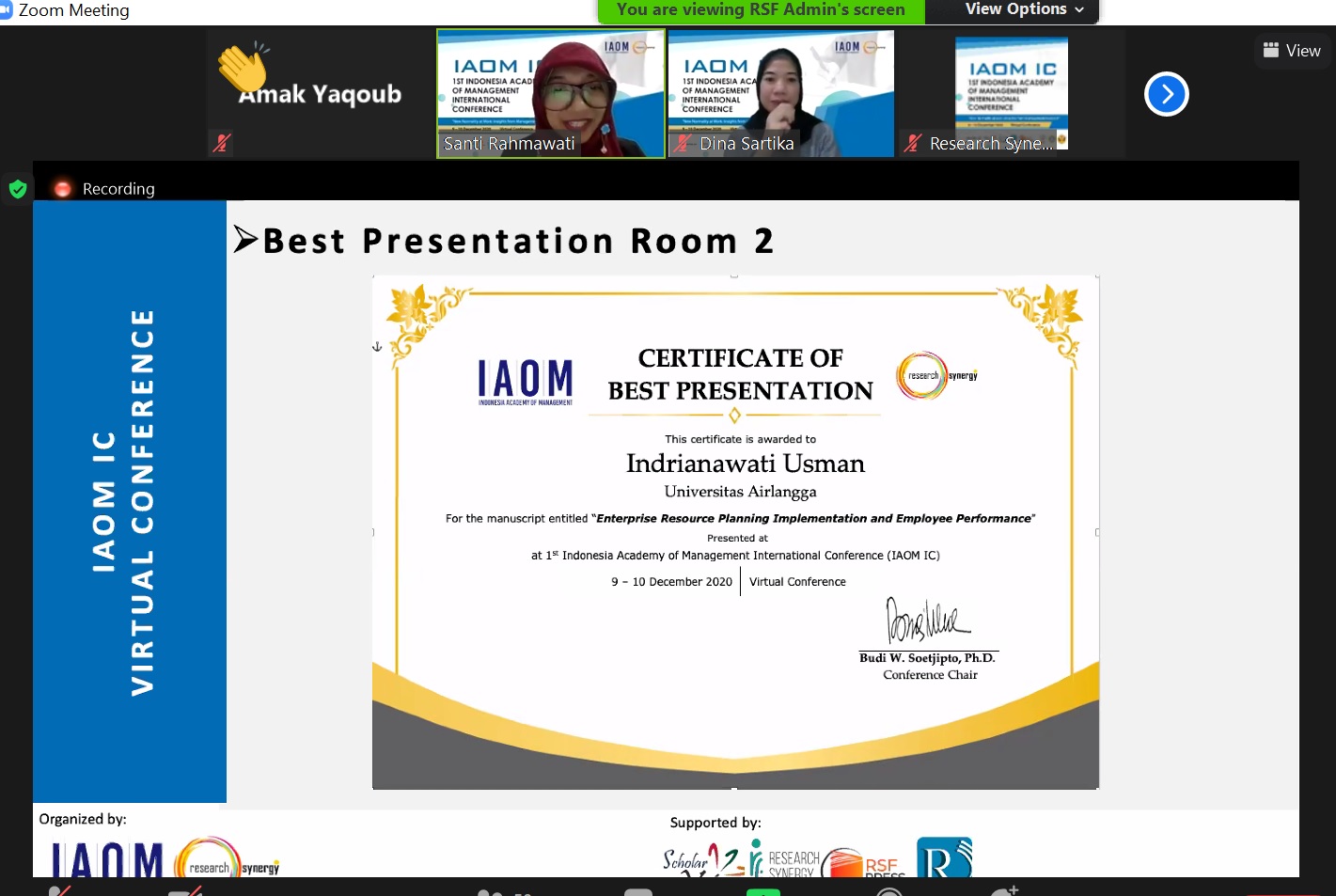
Task: Select Dina Sartika's video thumbnail
Action: (781, 93)
